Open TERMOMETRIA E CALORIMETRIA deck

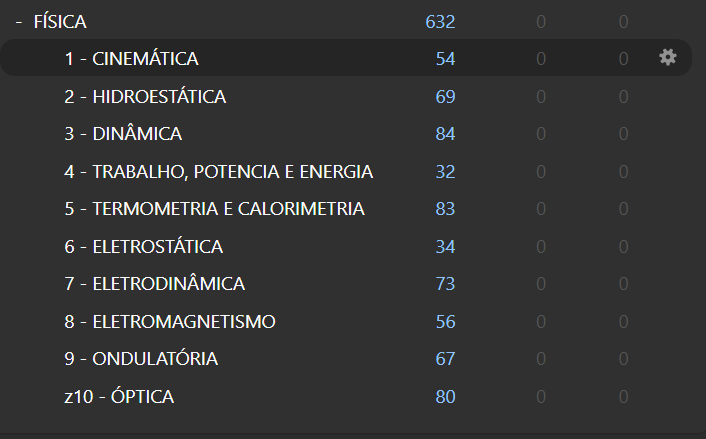(214, 209)
